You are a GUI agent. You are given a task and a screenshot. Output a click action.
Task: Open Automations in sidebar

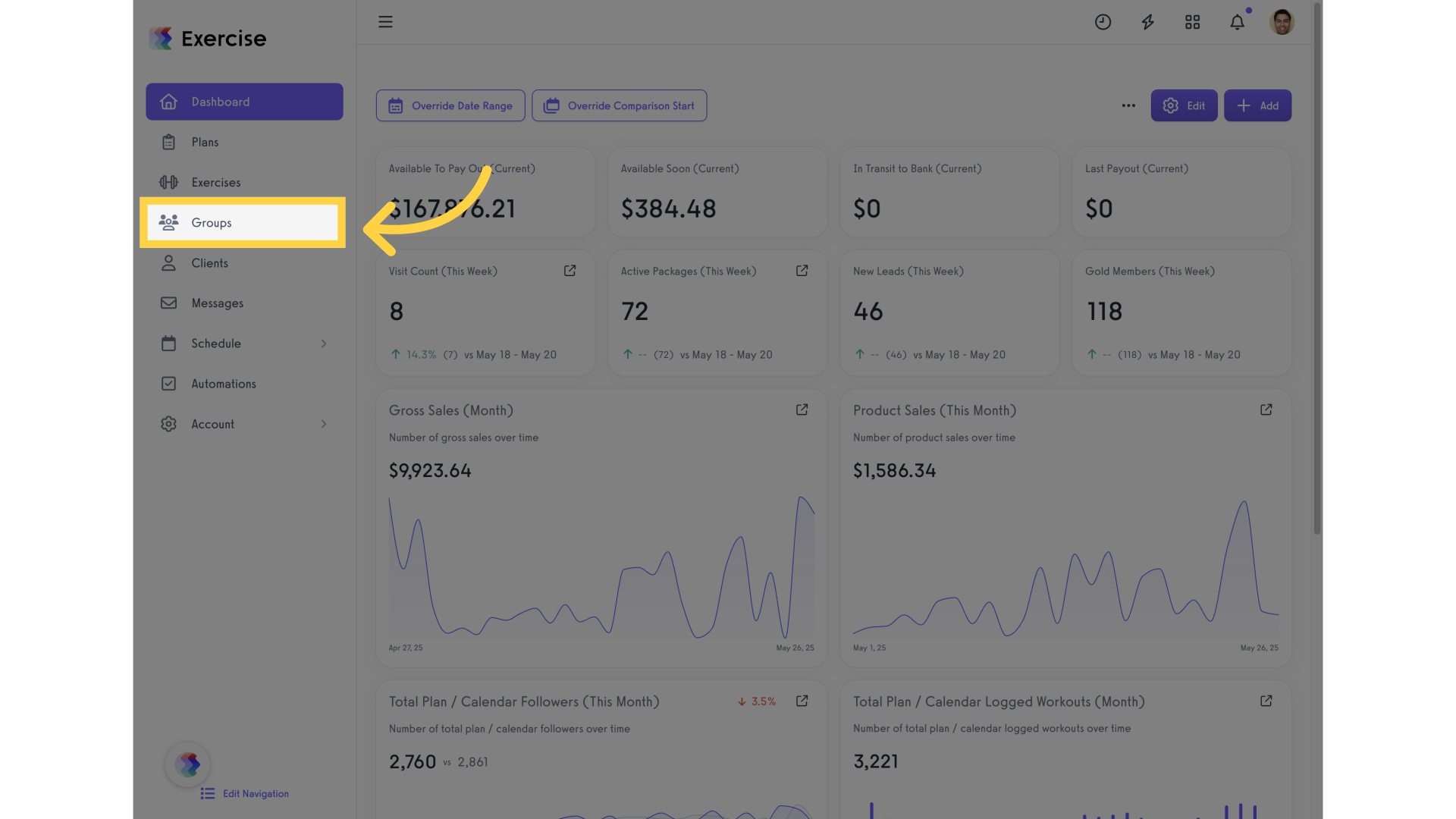244,383
